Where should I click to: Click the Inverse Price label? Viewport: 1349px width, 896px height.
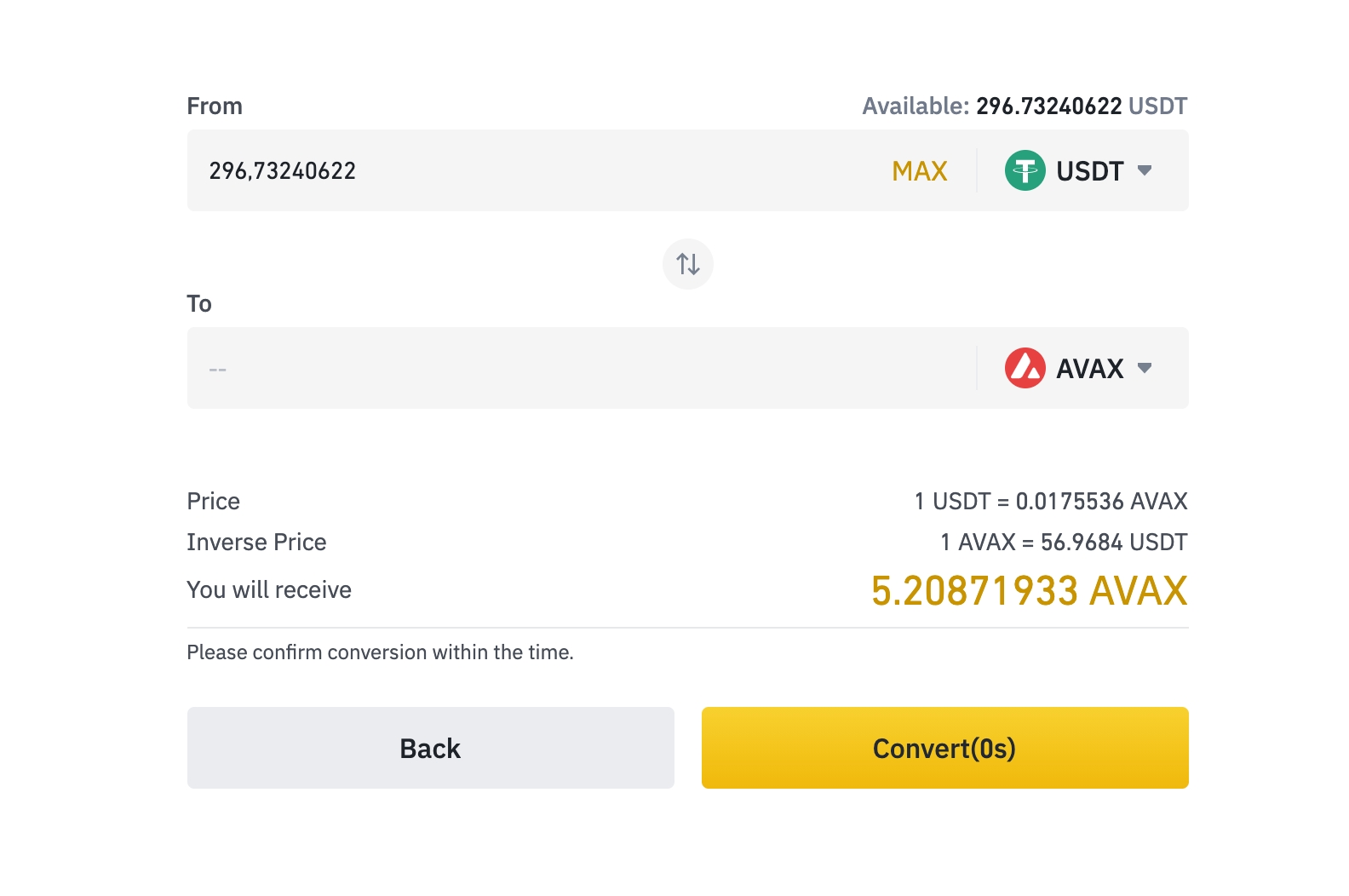[x=256, y=542]
